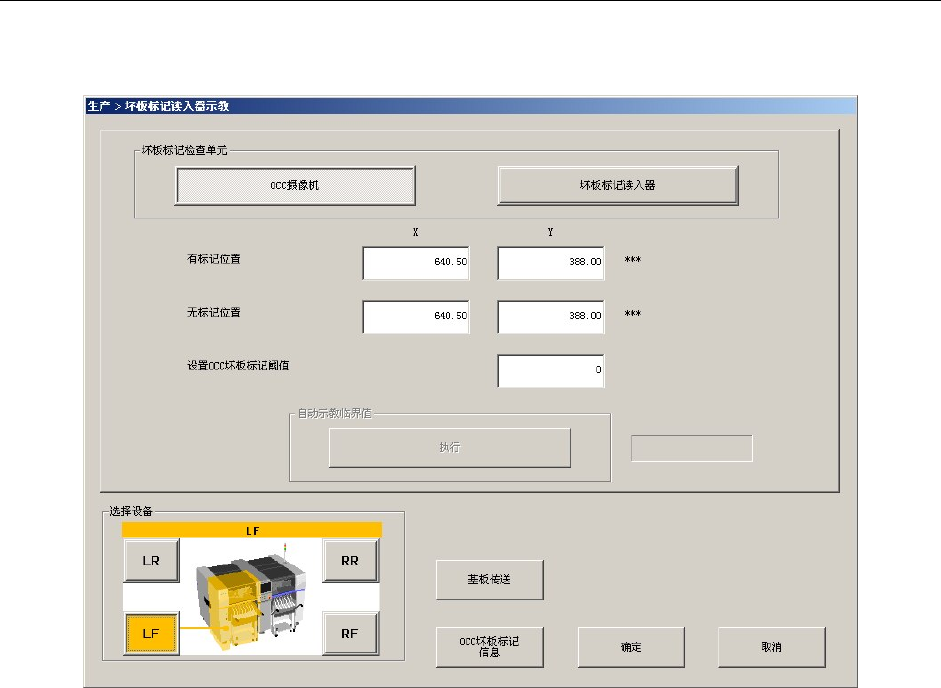The height and width of the screenshot is (688, 941).
Task: Click the 有标记位置 Y coordinate field
Action: point(551,264)
